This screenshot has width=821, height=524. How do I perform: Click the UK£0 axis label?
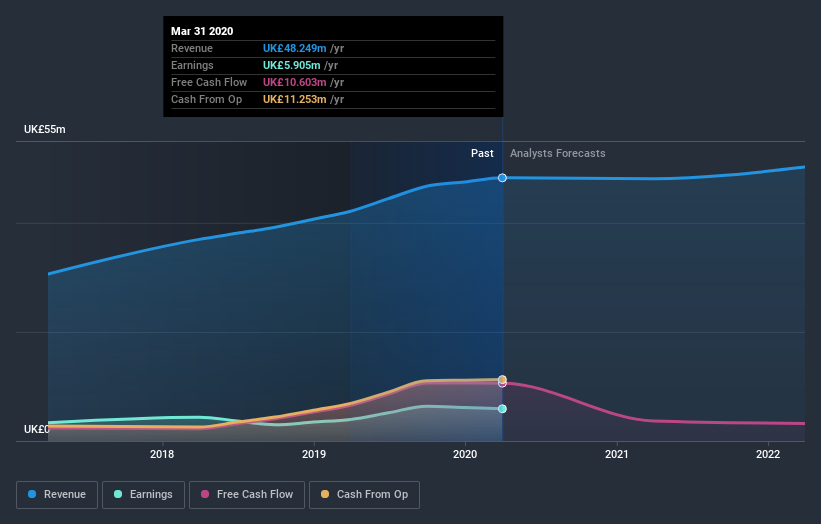point(36,429)
